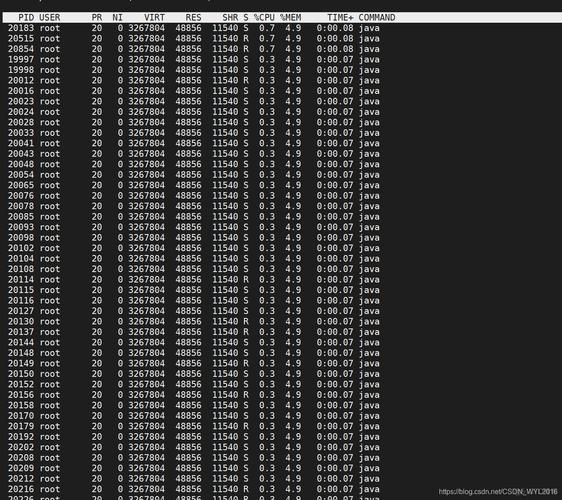Click the SHR column header
The image size is (562, 500).
click(230, 18)
